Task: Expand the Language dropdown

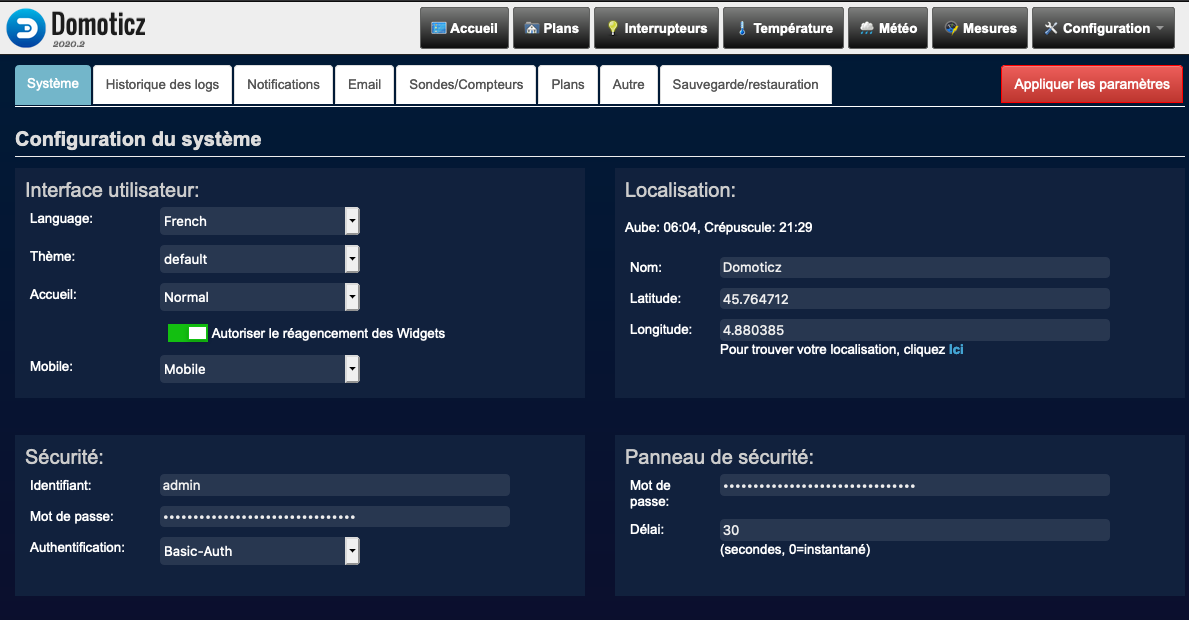Action: [x=259, y=221]
